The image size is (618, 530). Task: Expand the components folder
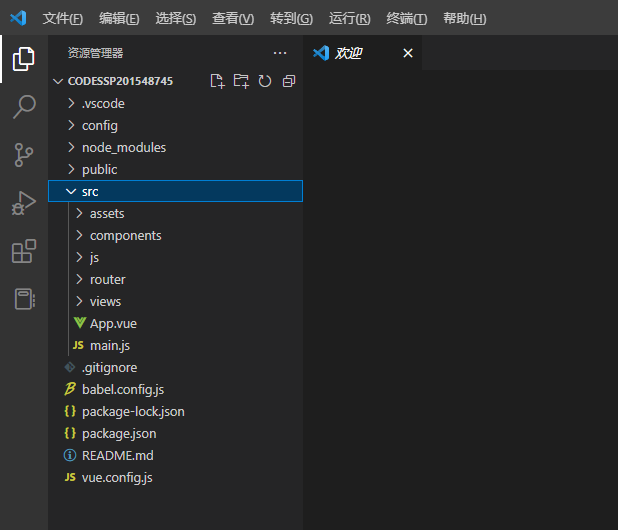[175, 235]
